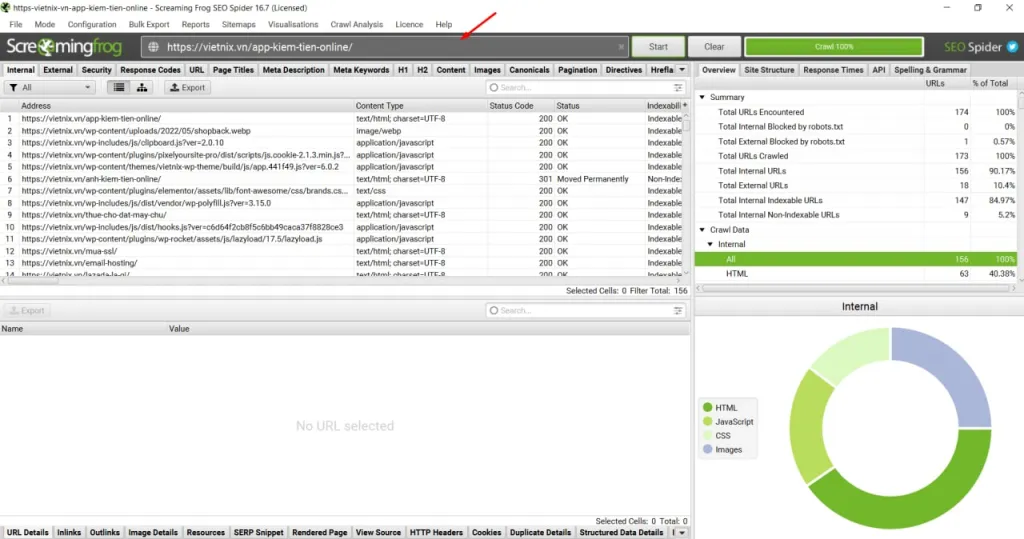Focus the crawl URL input field
This screenshot has height=539, width=1024.
pos(385,47)
